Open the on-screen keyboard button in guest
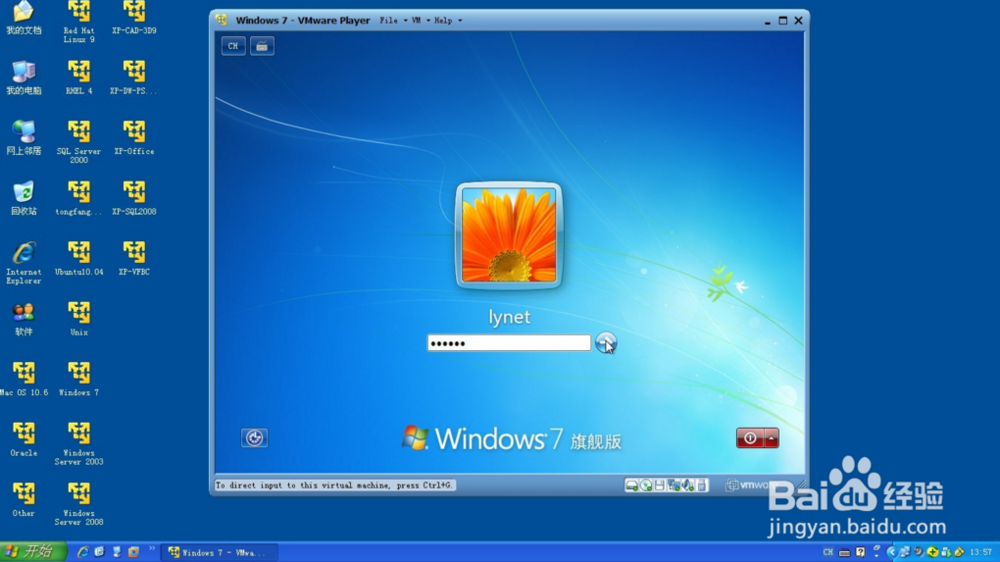This screenshot has width=1000, height=562. coord(261,46)
